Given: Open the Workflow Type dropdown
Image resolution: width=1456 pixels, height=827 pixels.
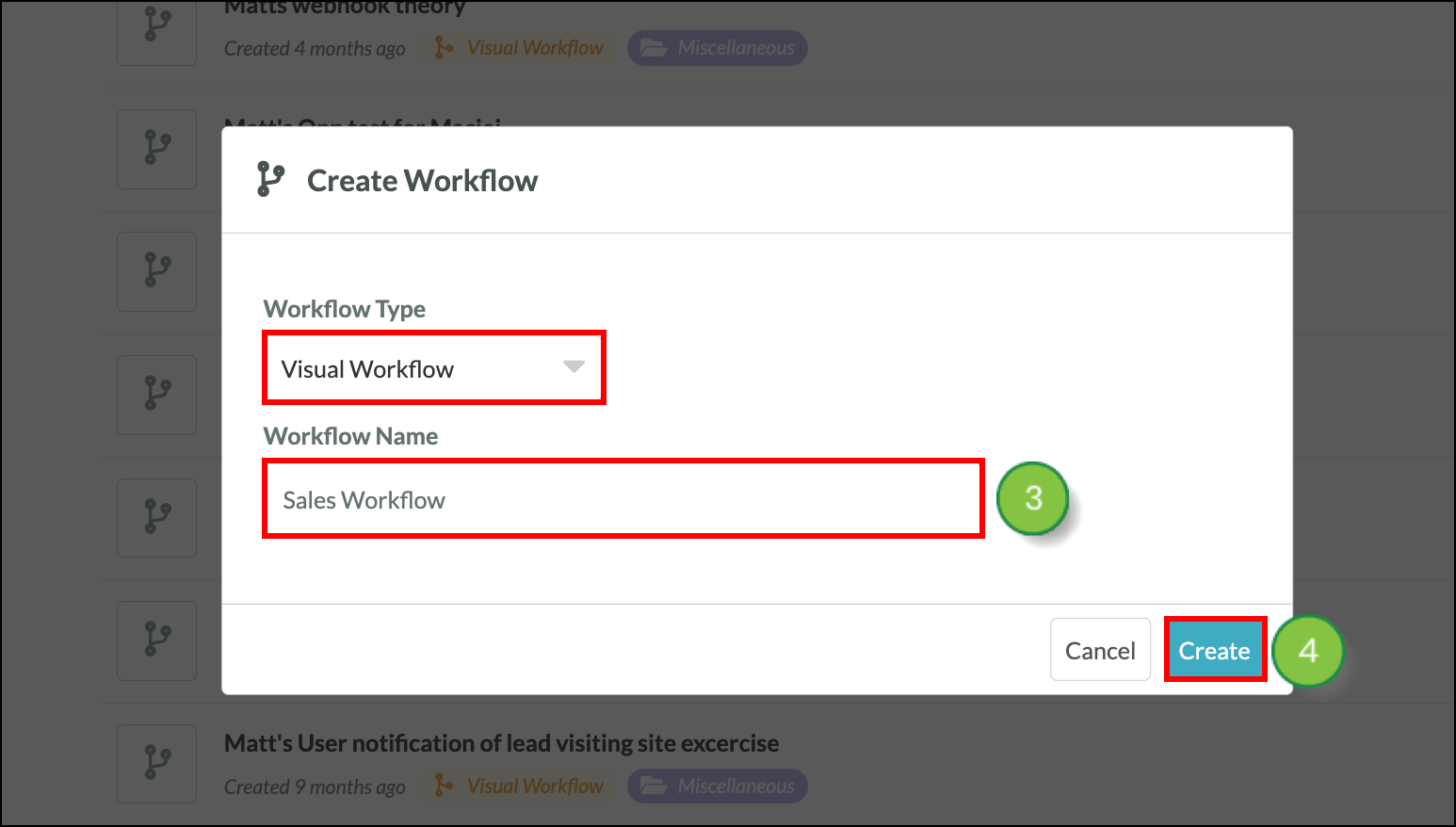Looking at the screenshot, I should tap(433, 368).
